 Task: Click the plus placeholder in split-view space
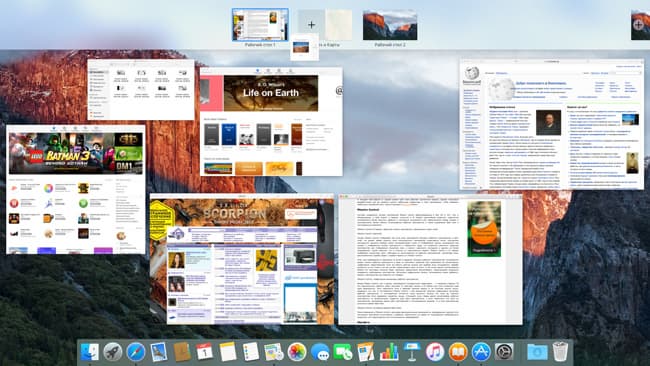(311, 25)
